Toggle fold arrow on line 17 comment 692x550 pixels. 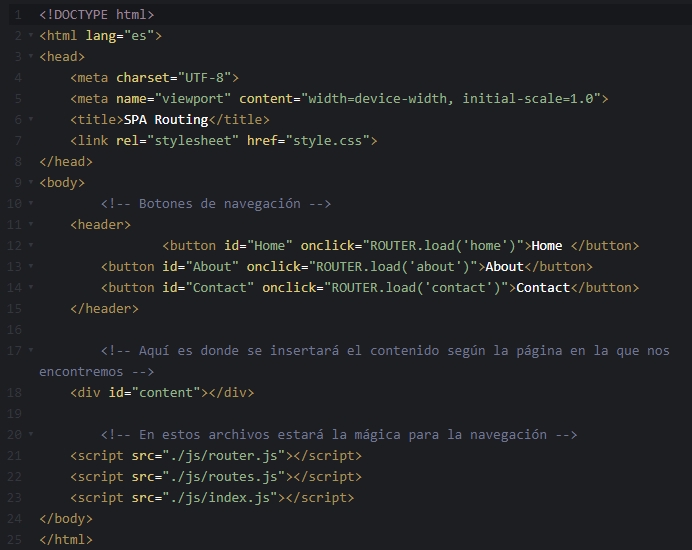click(31, 350)
